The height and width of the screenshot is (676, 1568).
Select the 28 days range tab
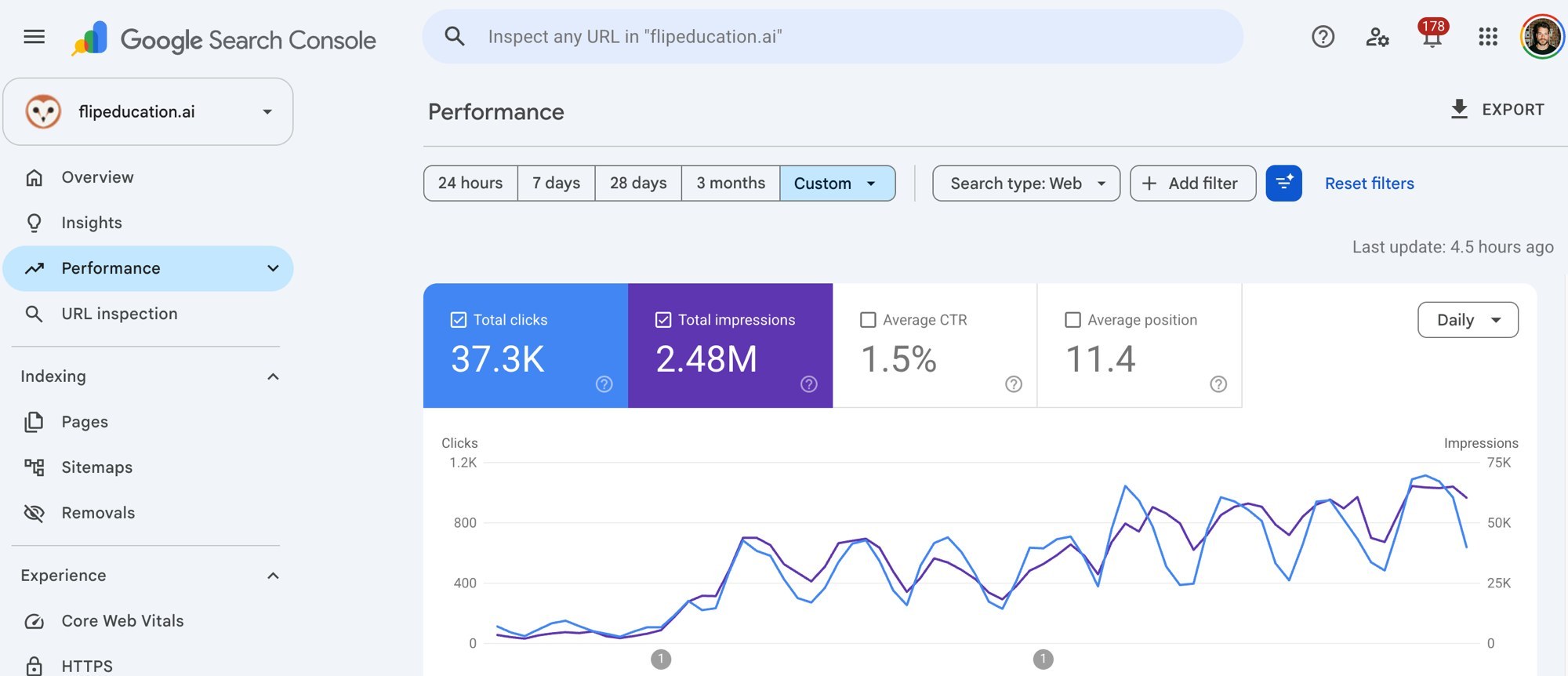pos(638,184)
